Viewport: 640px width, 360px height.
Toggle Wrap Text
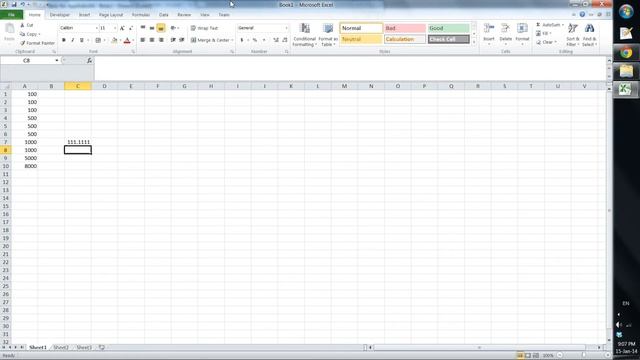click(204, 28)
